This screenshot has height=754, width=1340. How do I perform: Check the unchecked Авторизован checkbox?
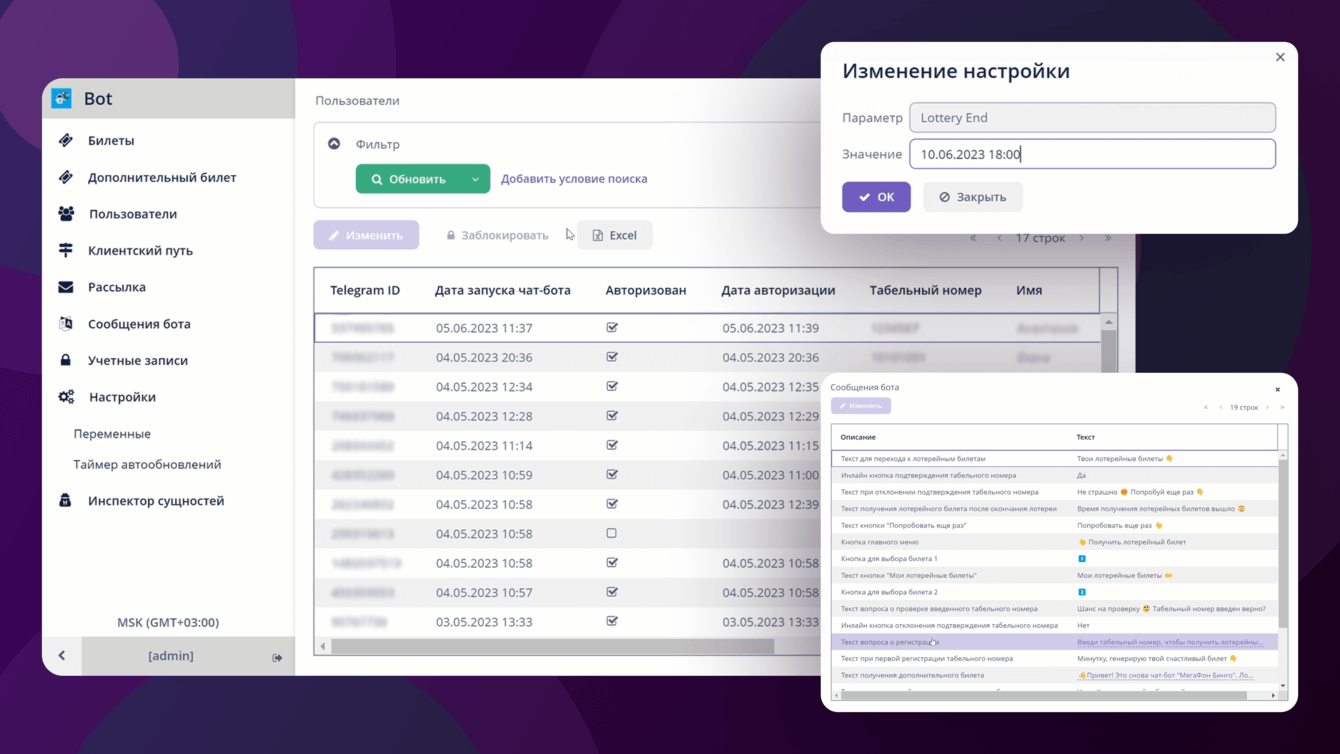click(612, 533)
